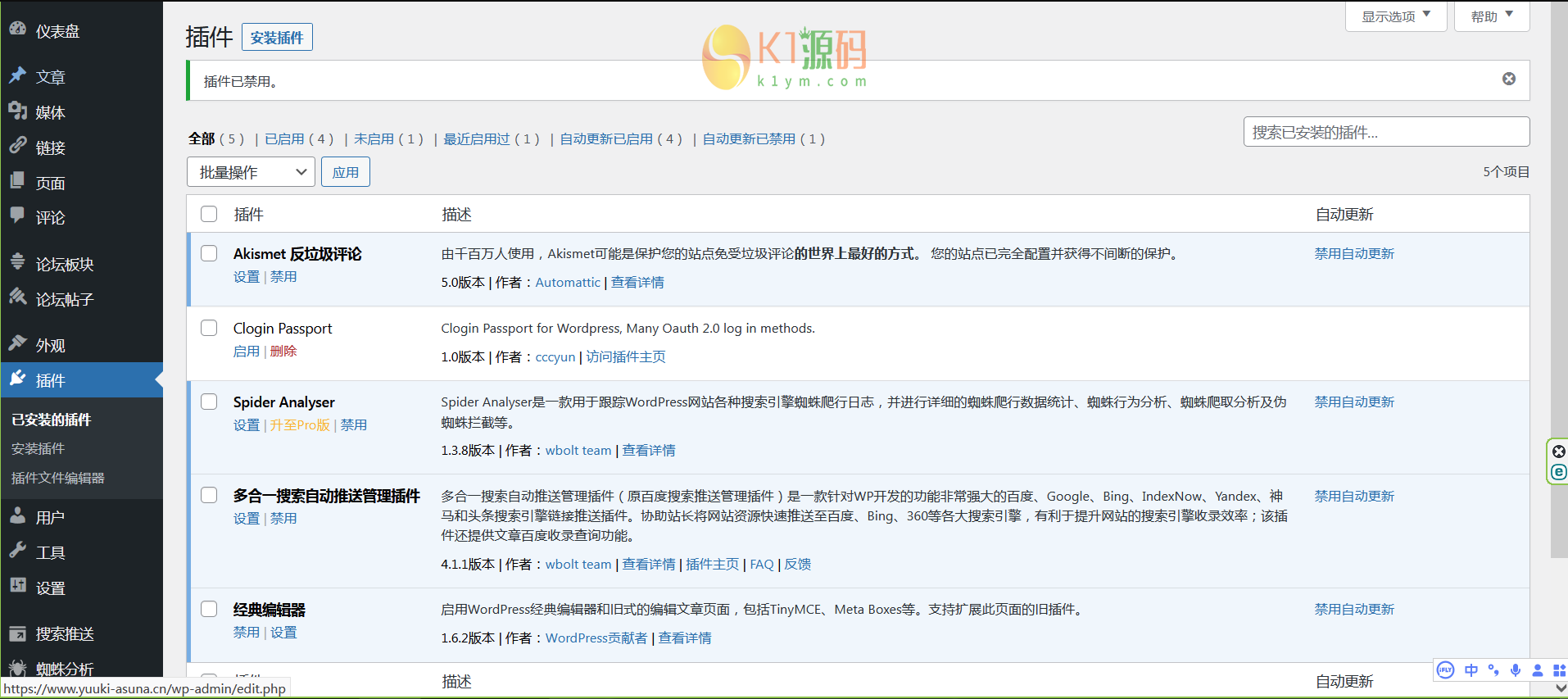Click the Posts pushpin icon
This screenshot has height=699, width=1568.
pyautogui.click(x=17, y=75)
